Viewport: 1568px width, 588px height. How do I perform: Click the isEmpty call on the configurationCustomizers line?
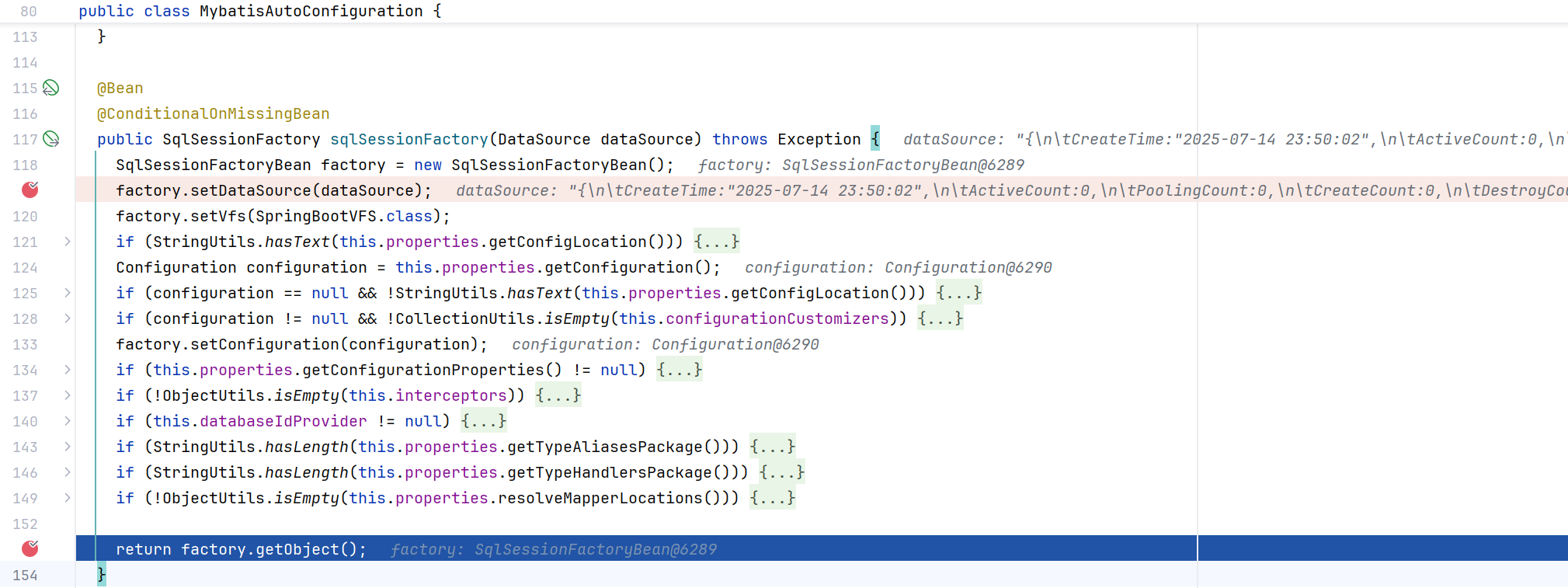[577, 318]
